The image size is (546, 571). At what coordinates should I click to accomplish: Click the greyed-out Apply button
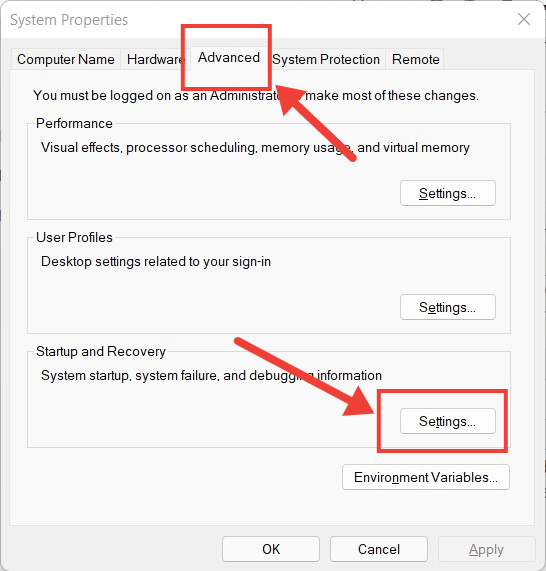tap(486, 549)
